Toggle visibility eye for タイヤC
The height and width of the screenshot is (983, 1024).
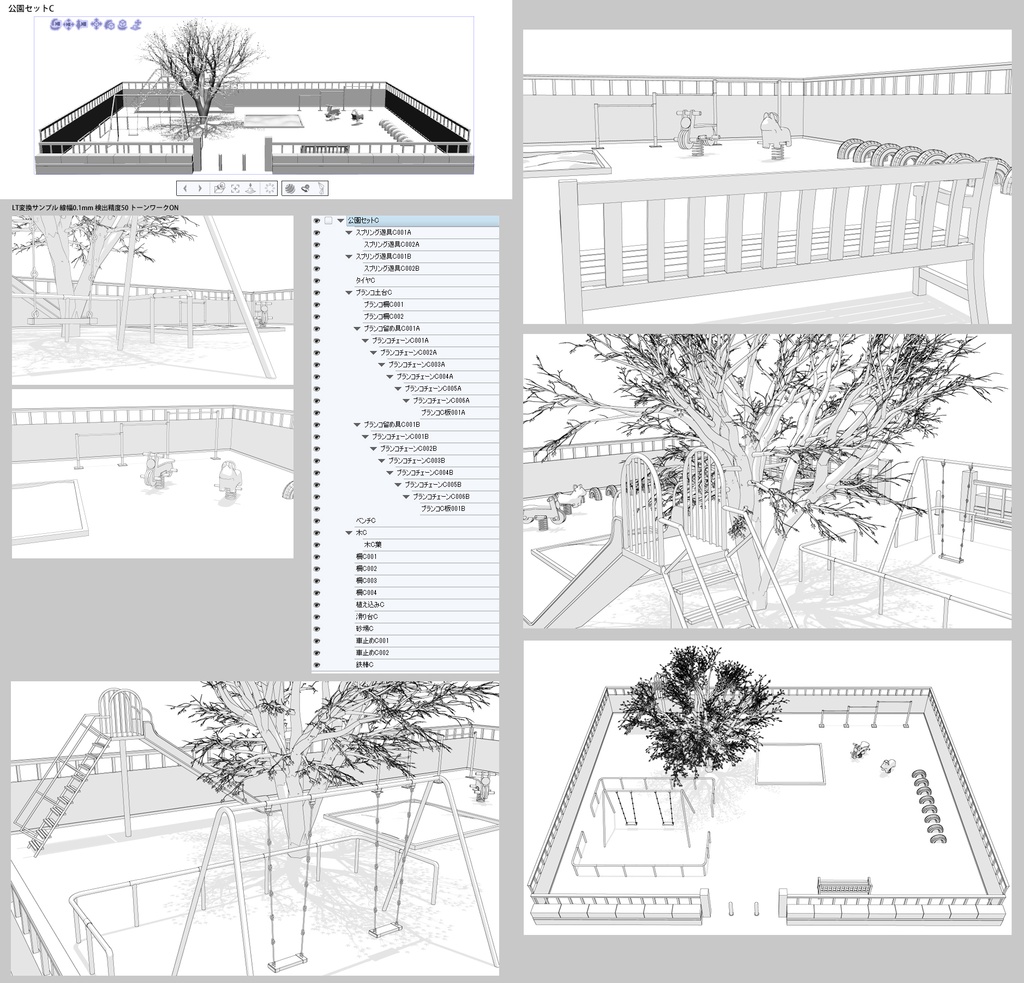(x=317, y=281)
